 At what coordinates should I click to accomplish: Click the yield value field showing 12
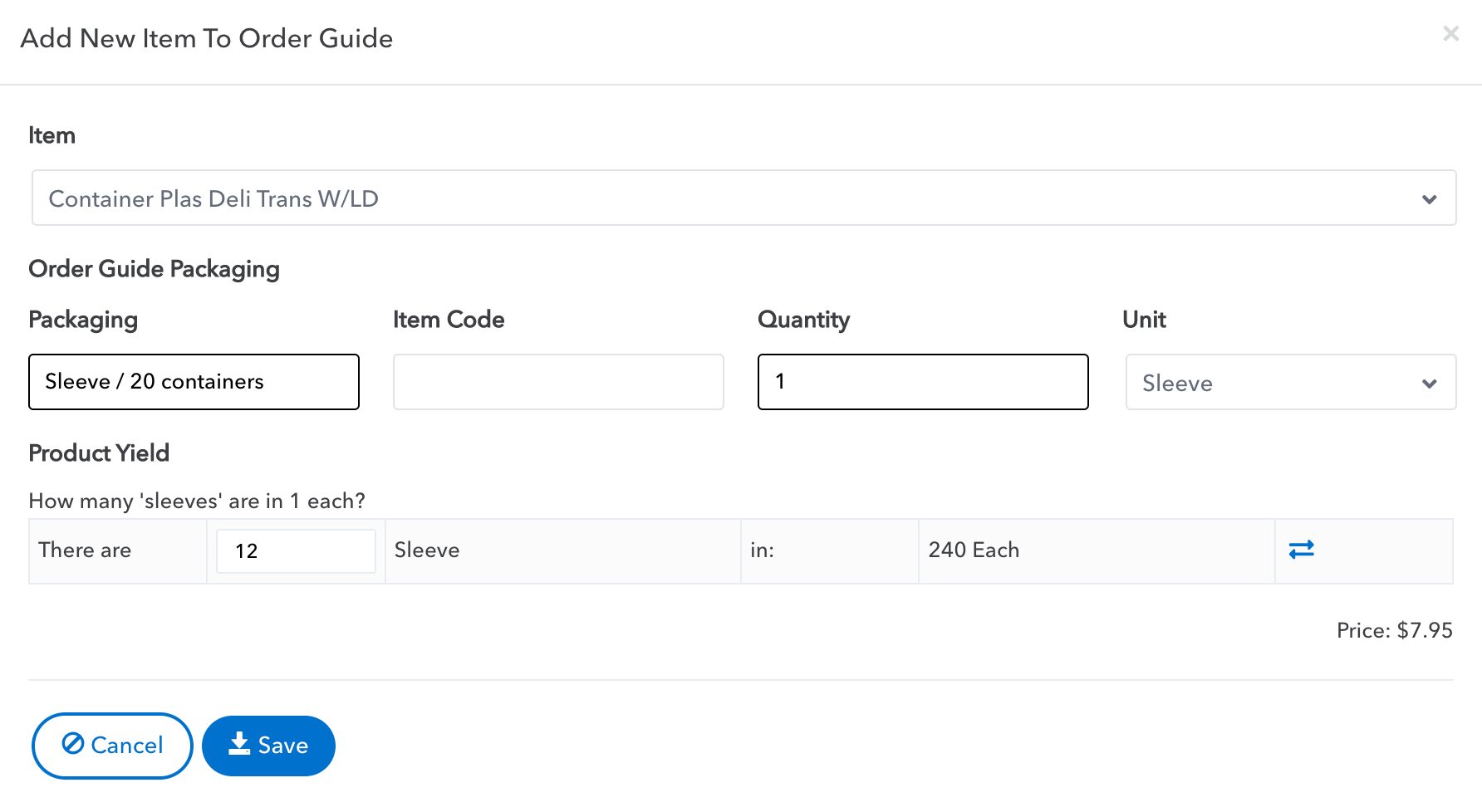point(295,550)
